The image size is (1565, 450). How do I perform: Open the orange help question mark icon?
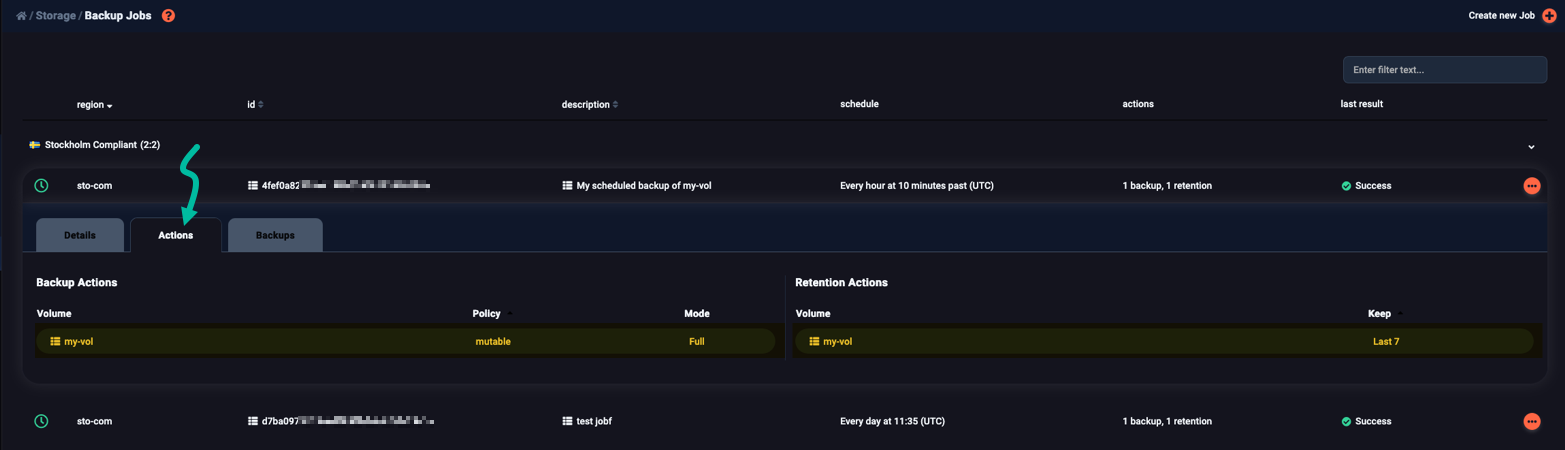click(168, 16)
